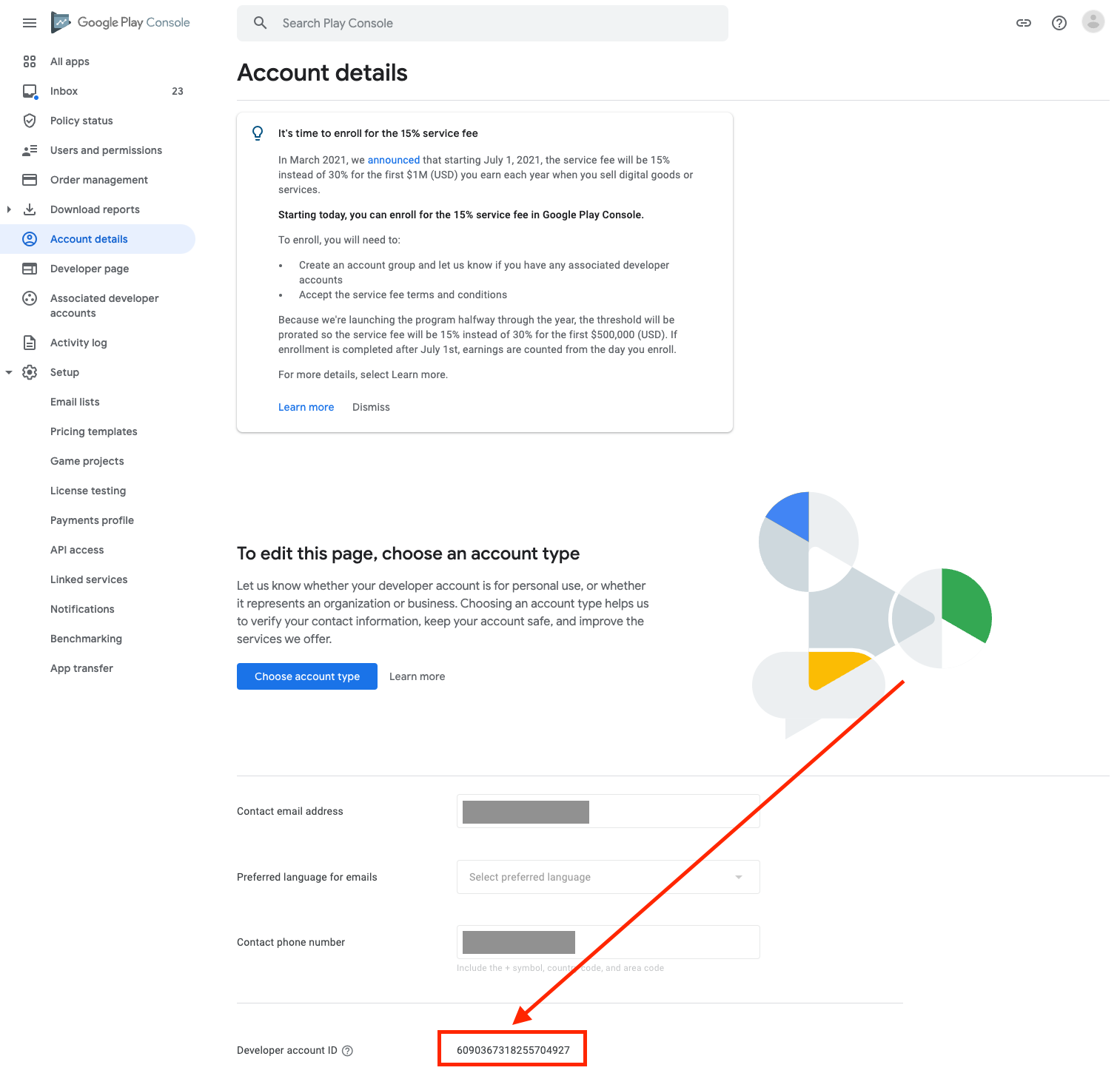Select the Account details menu item
The width and height of the screenshot is (1120, 1076).
pos(98,239)
